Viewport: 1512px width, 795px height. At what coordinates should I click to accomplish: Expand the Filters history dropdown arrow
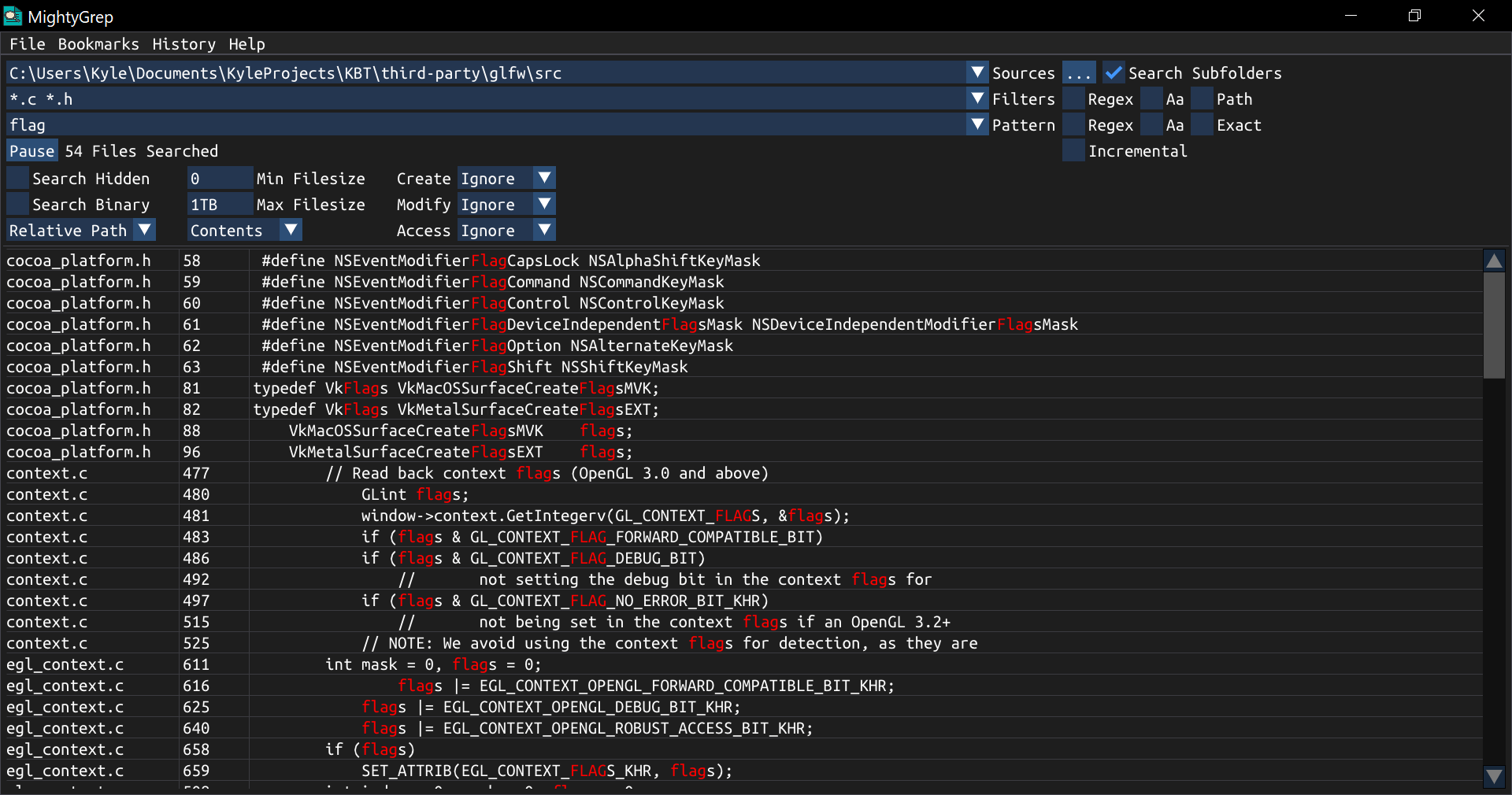pos(977,99)
